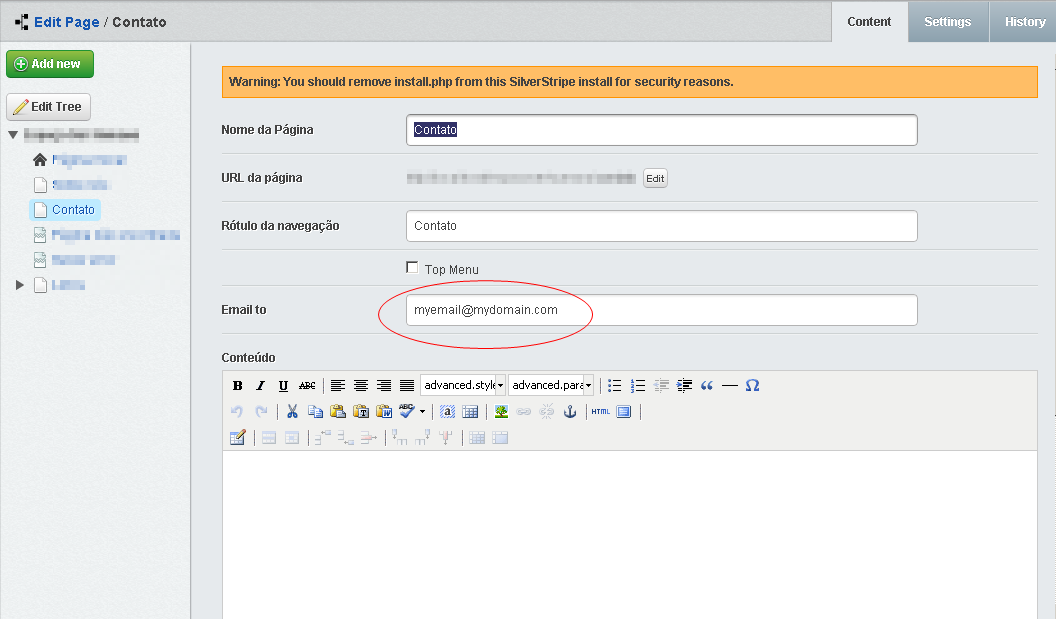
Task: Collapse the site tree root node
Action: [x=10, y=134]
